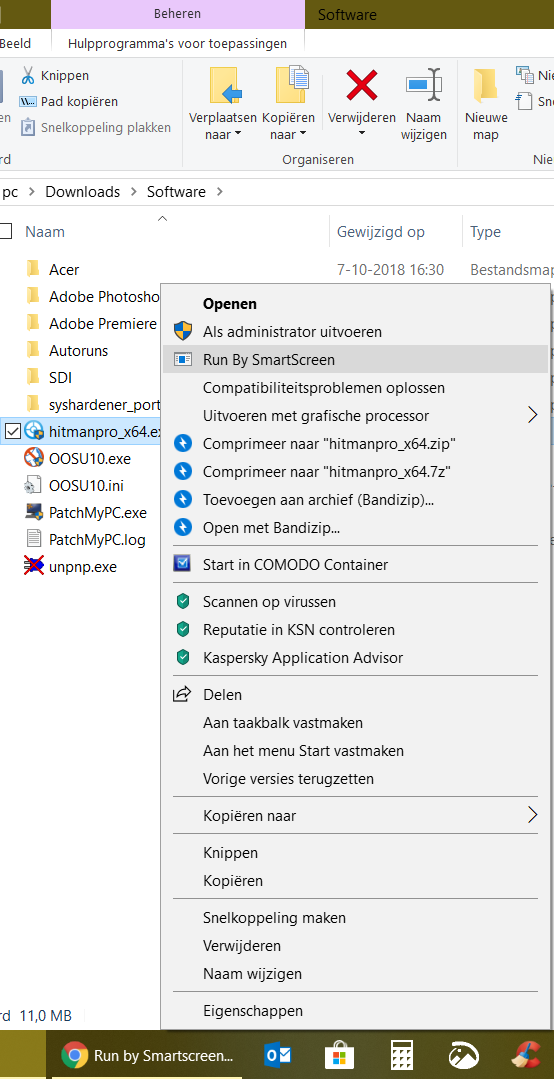This screenshot has height=1079, width=554.
Task: Open Calculator from the taskbar
Action: 403,1055
